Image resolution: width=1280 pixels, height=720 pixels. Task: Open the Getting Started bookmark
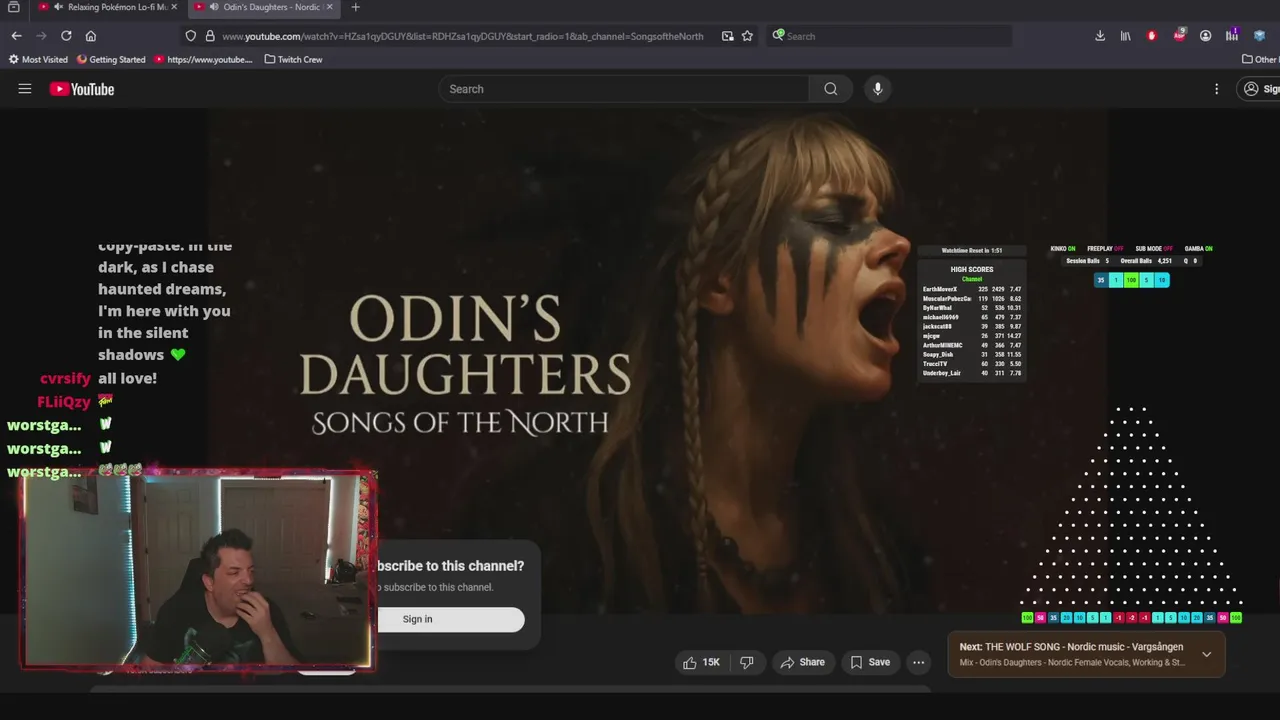click(111, 59)
